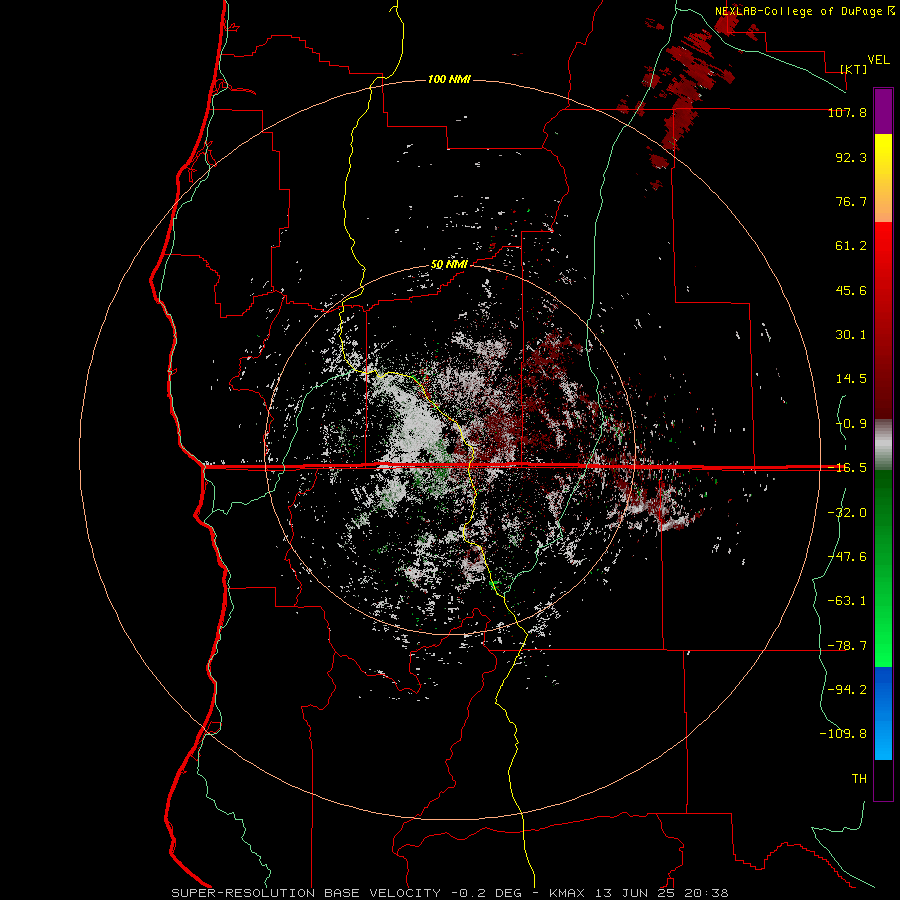Click the gray near-zero color bar segment
Viewport: 900px width, 900px height.
883,445
